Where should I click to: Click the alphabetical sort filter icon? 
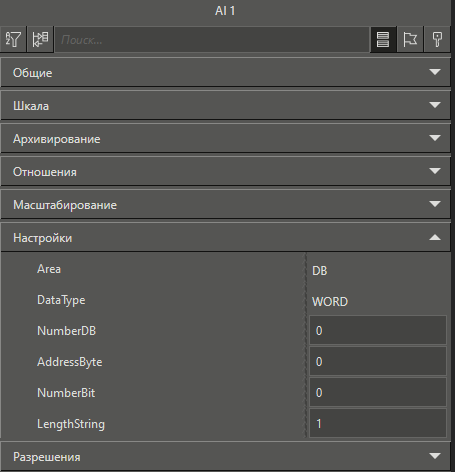(x=13, y=39)
